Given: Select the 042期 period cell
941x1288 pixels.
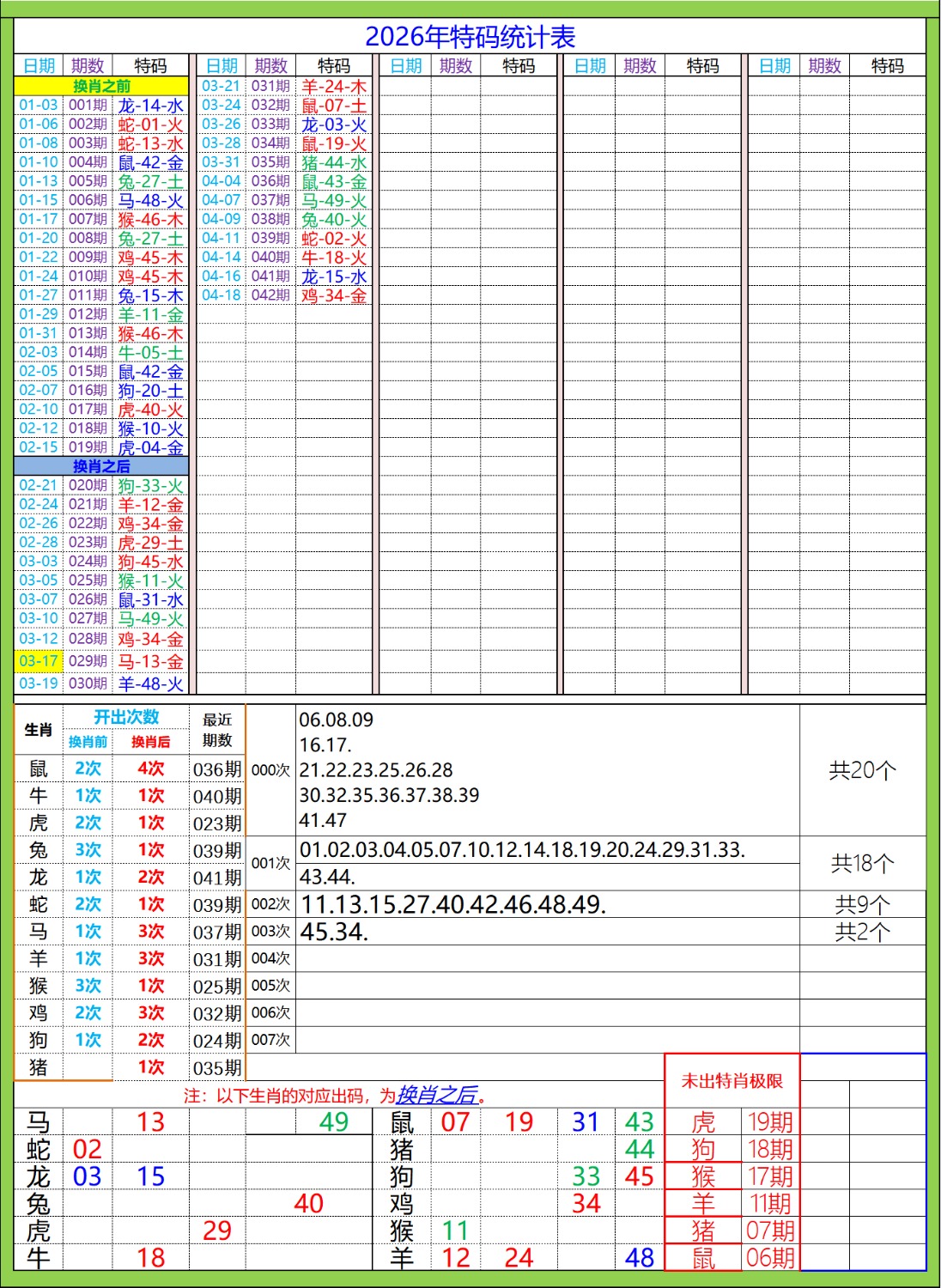Looking at the screenshot, I should click(x=270, y=295).
